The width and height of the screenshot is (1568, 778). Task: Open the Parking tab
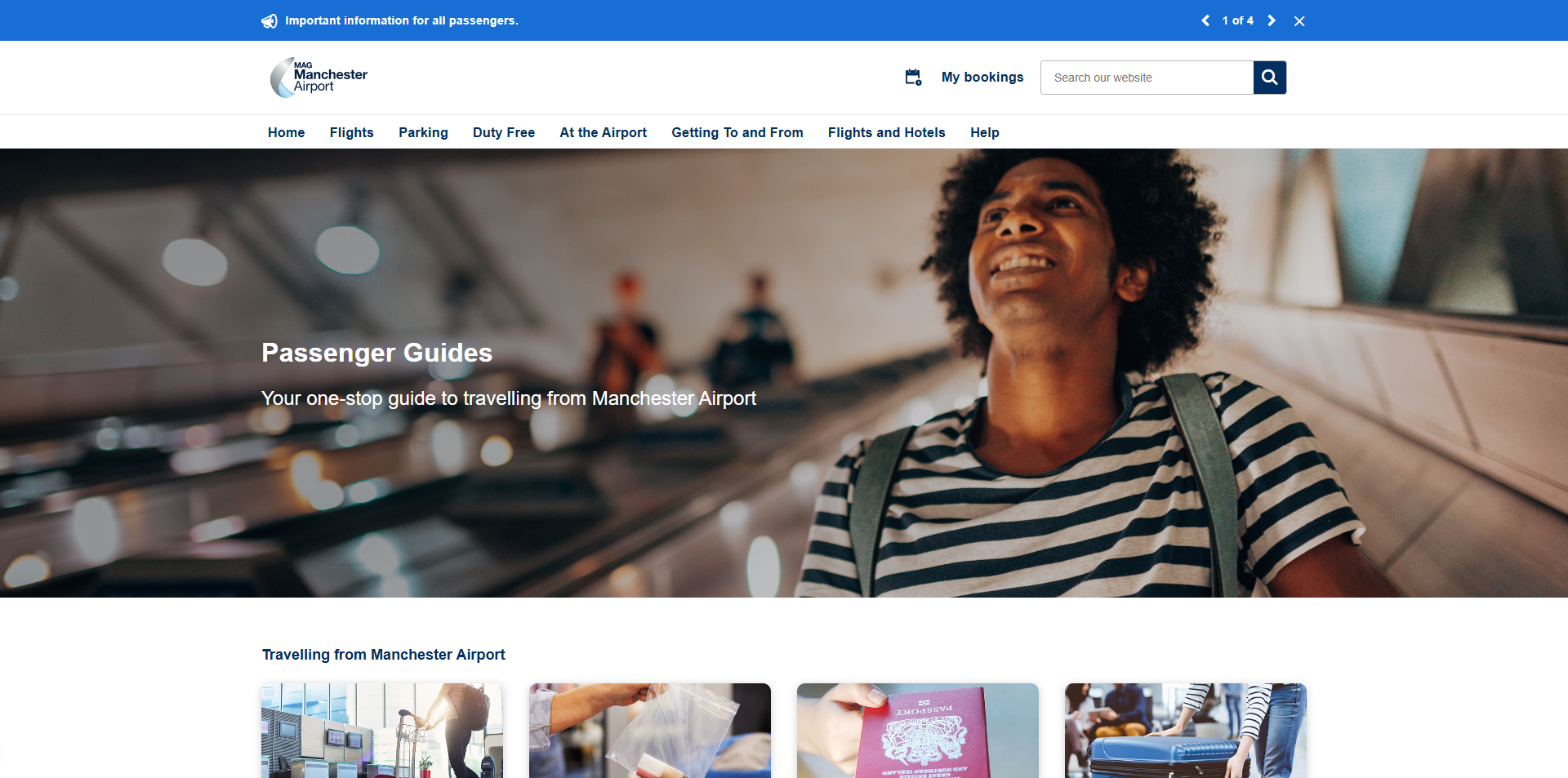(x=423, y=132)
